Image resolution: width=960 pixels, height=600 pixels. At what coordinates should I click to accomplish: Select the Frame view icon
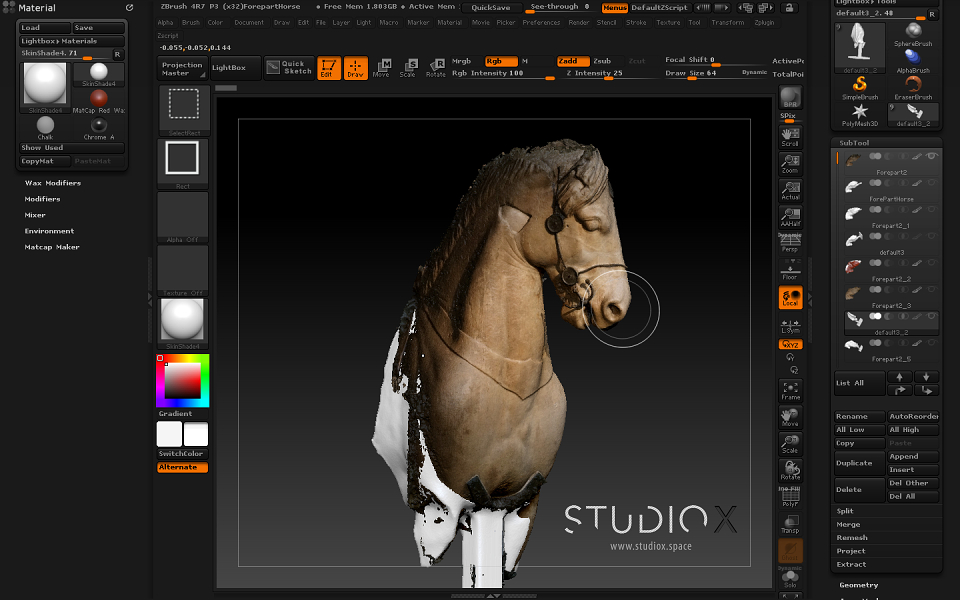point(790,391)
